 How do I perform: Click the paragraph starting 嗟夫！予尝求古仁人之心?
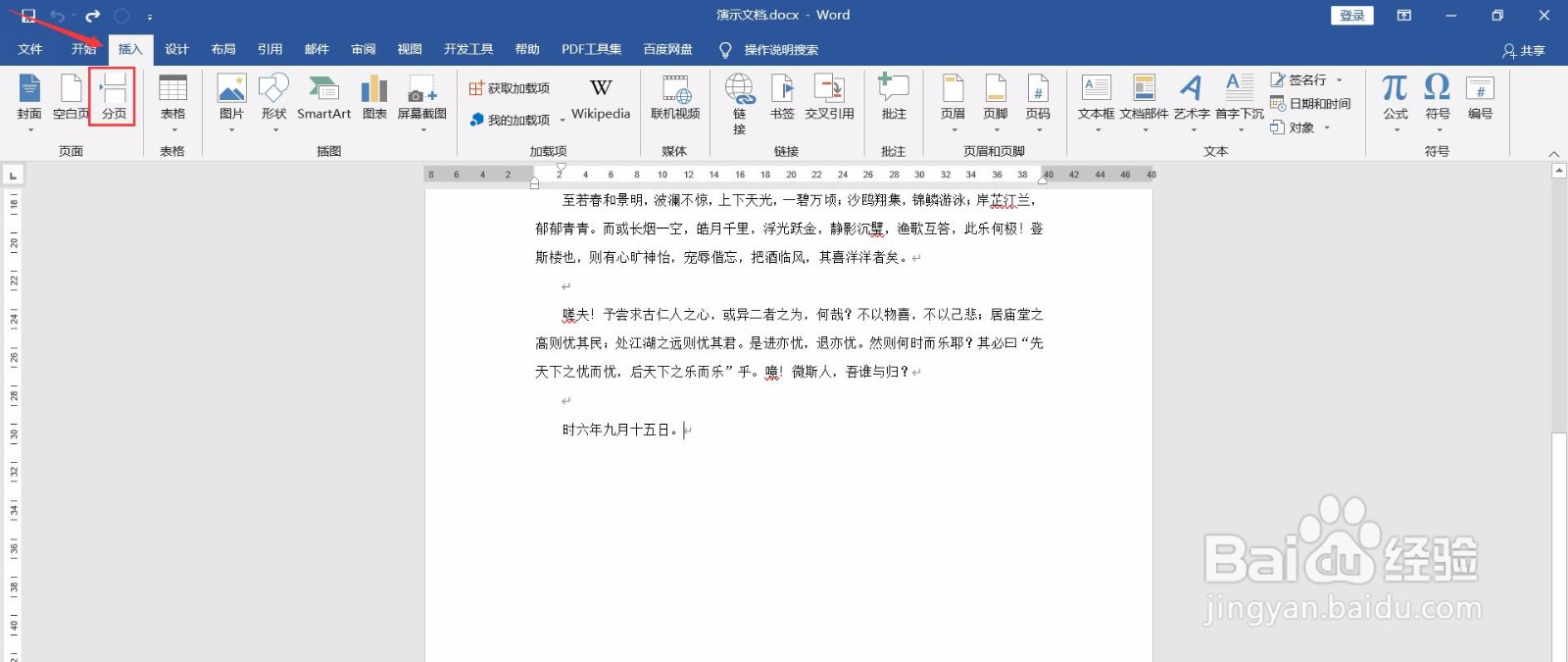click(x=789, y=343)
